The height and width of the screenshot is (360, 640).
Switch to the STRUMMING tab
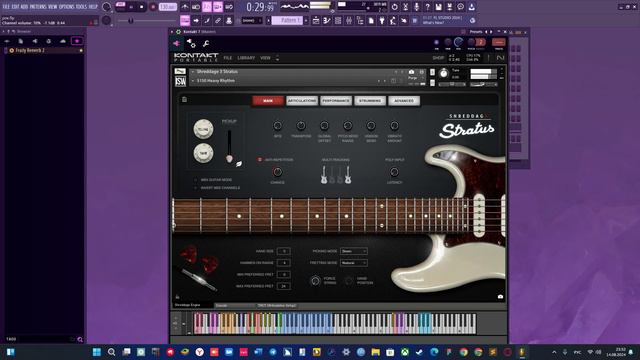tap(370, 101)
